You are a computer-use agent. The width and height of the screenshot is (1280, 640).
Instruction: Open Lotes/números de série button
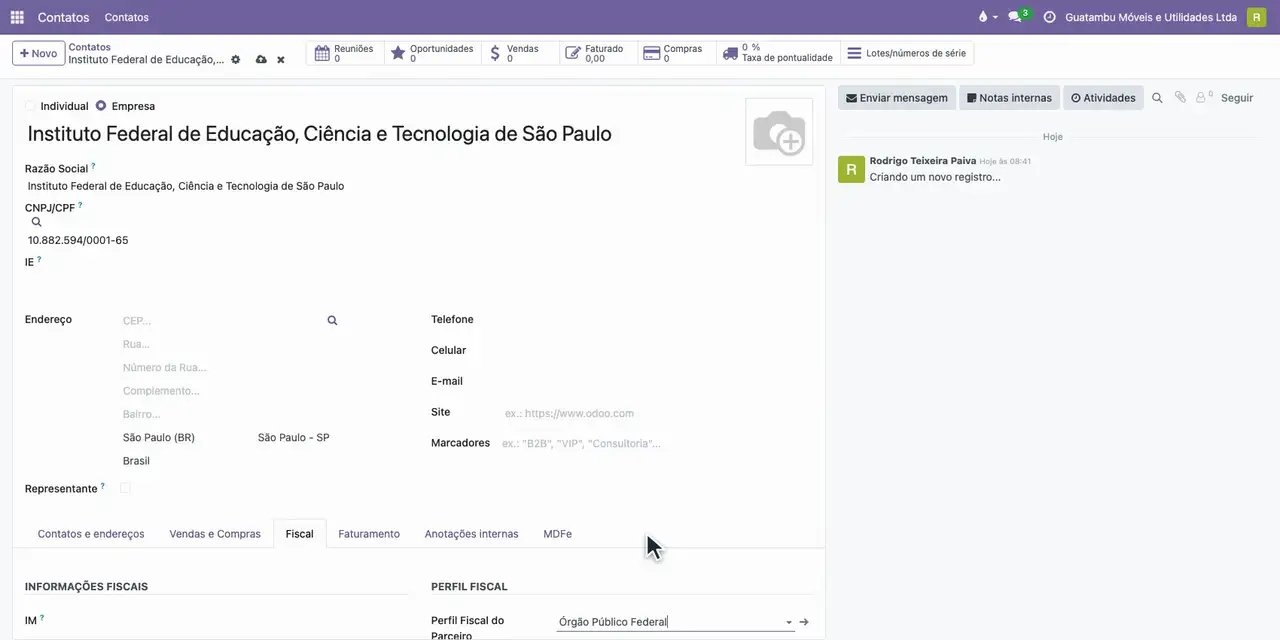coord(906,53)
